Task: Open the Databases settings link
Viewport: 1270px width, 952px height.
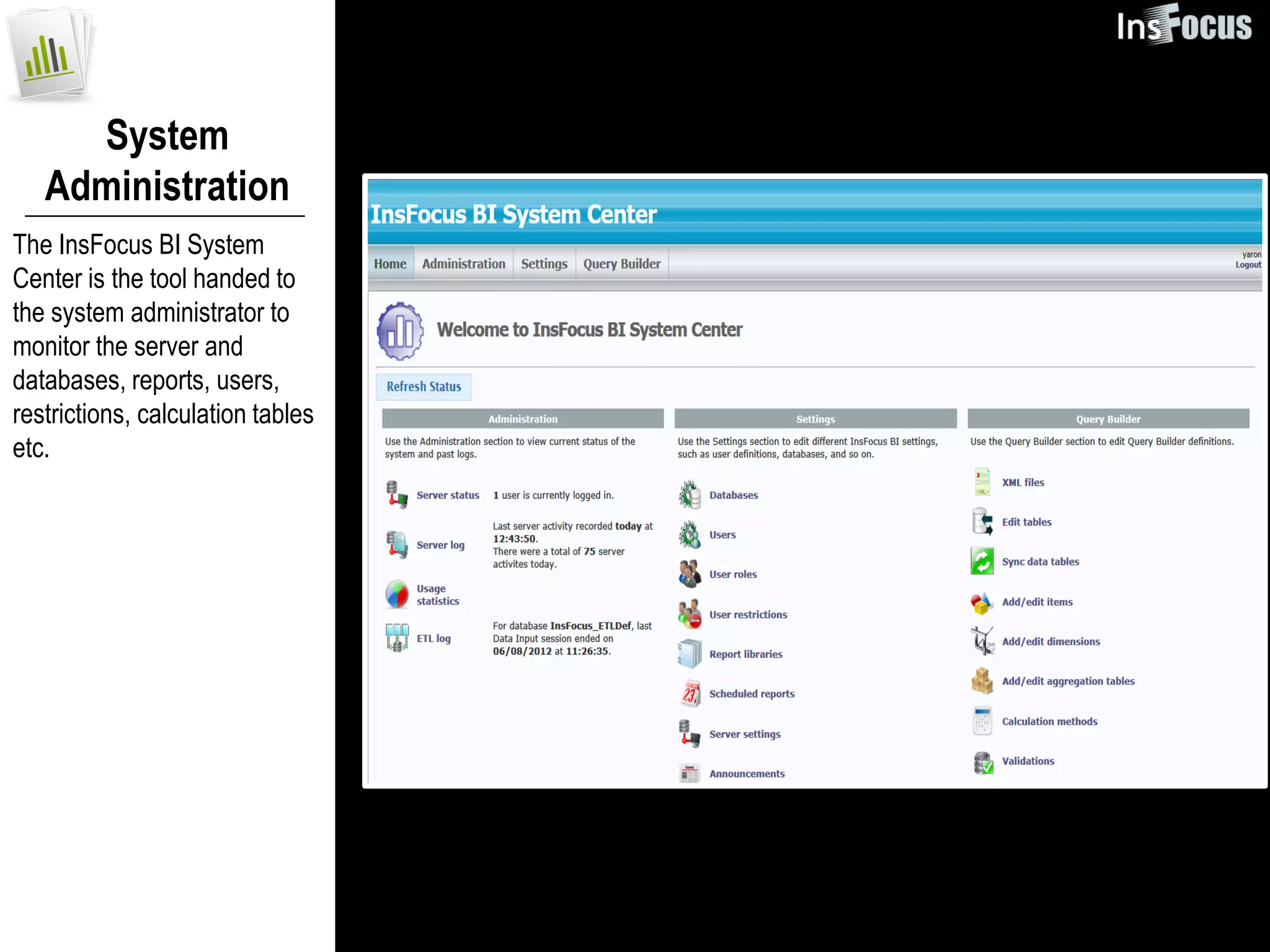Action: tap(734, 495)
